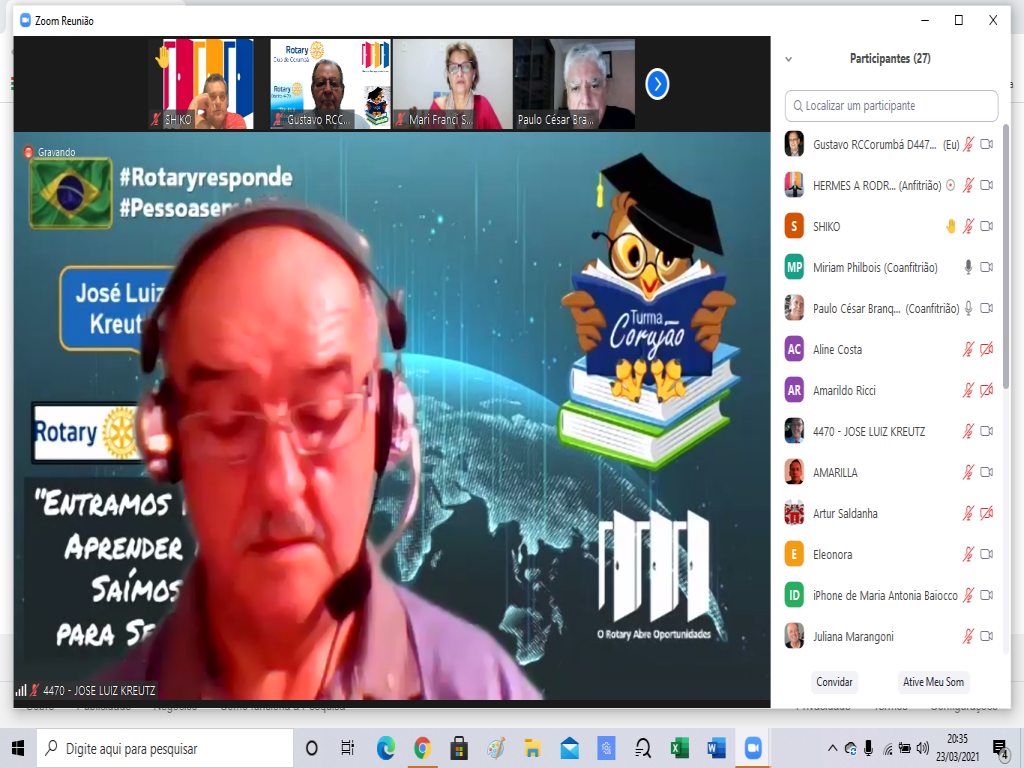Image resolution: width=1024 pixels, height=768 pixels.
Task: Select 4470 - JOSE LUIZ KREUTZ in participant list
Action: (x=868, y=432)
